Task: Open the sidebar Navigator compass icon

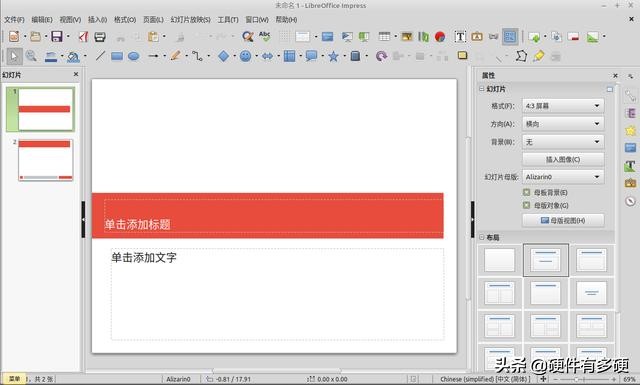Action: click(631, 201)
